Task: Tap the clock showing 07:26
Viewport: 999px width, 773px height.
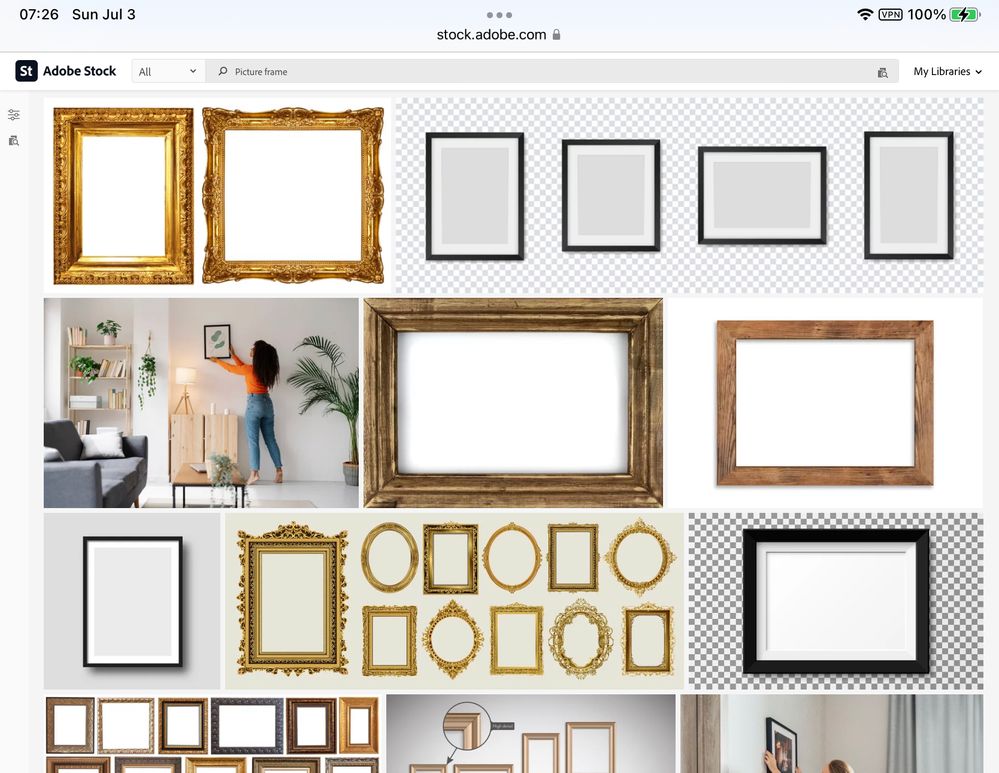Action: (x=38, y=14)
